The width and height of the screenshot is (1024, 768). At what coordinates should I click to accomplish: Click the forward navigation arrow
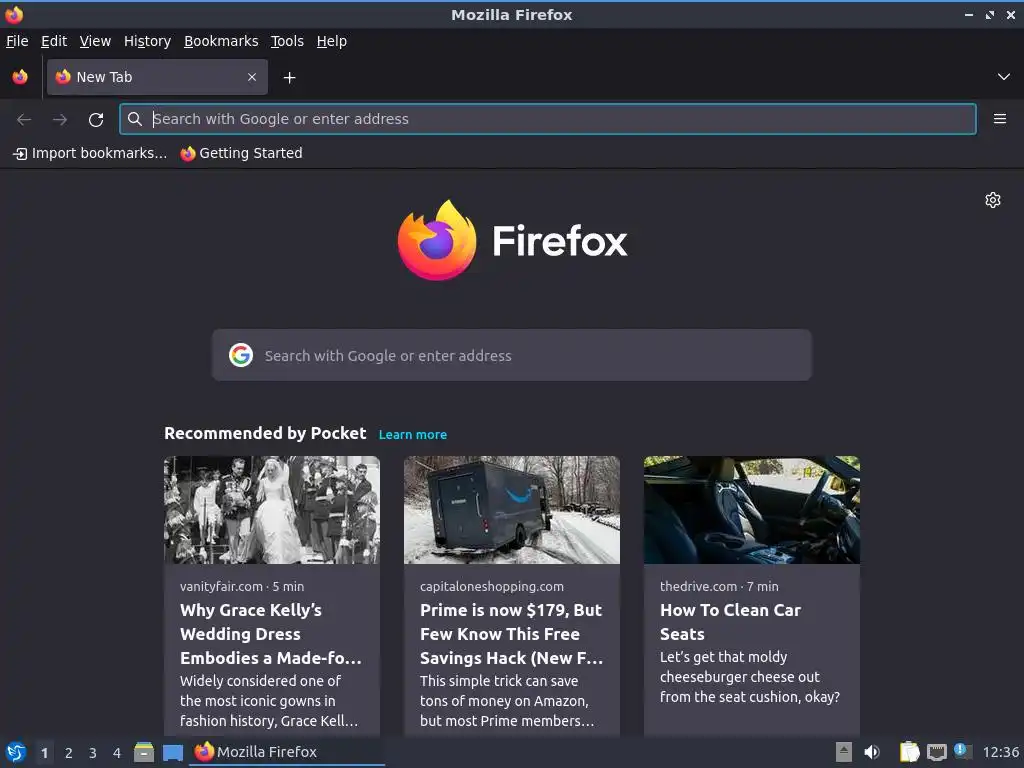pos(60,120)
